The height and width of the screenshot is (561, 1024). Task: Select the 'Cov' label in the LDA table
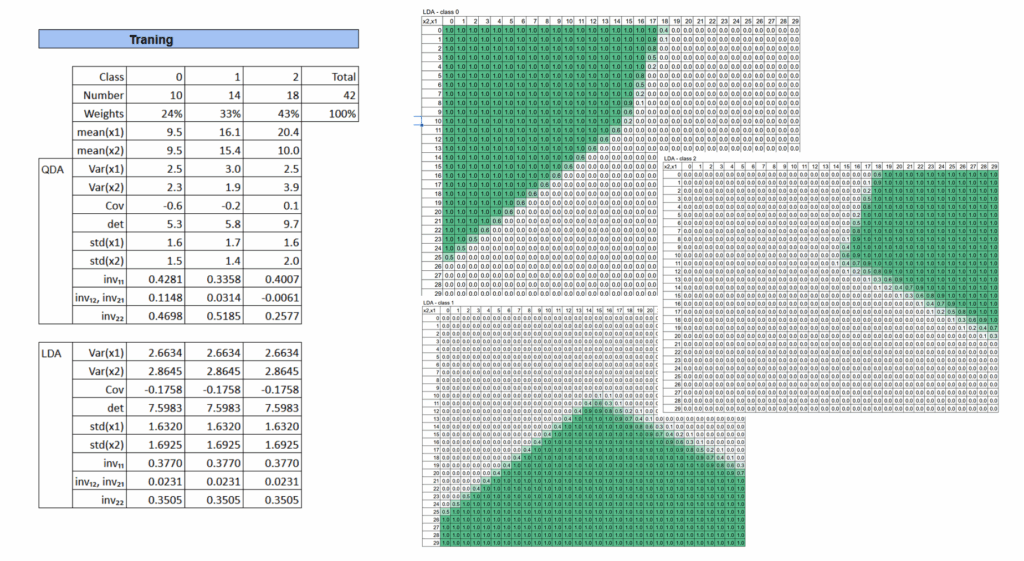click(99, 389)
